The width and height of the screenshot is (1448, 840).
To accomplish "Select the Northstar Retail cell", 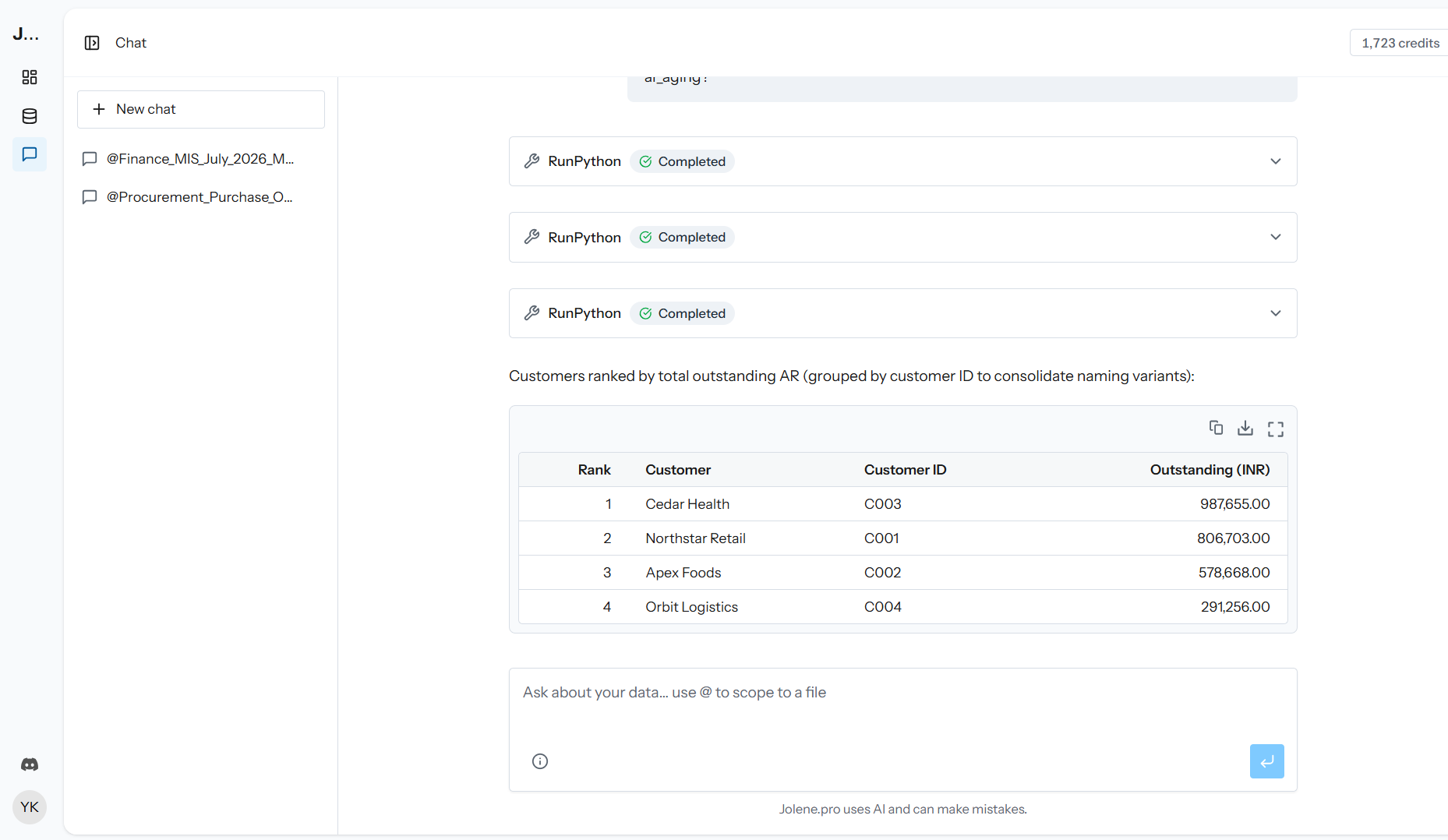I will click(695, 538).
